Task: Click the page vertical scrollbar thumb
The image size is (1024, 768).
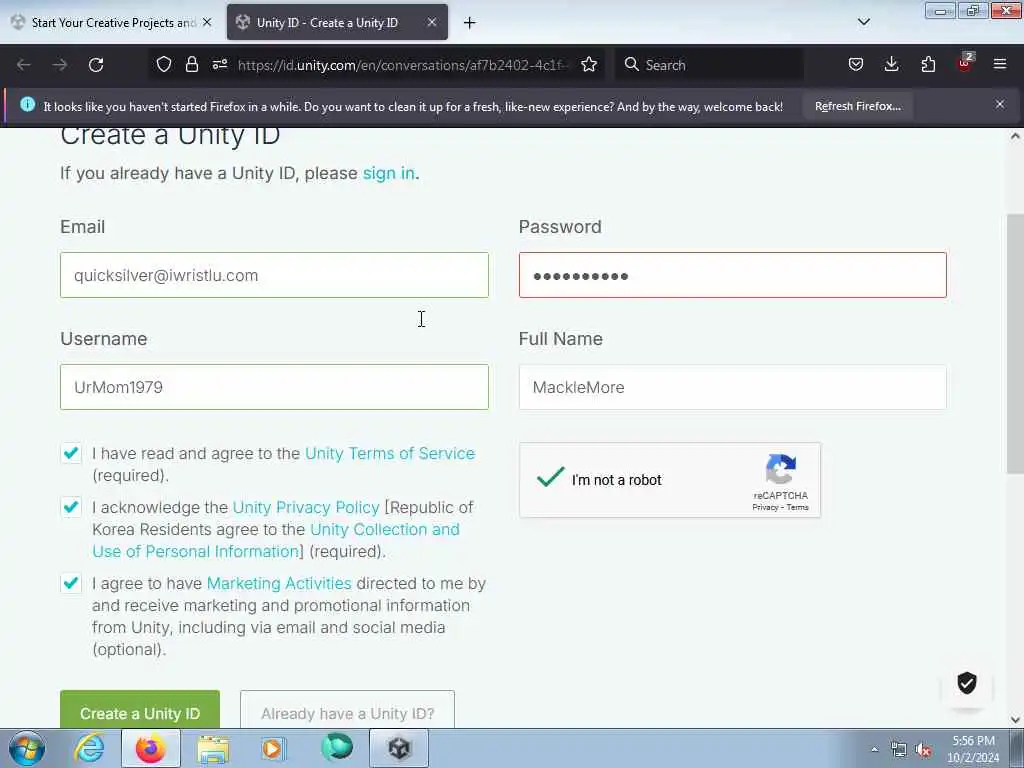Action: (x=1015, y=344)
